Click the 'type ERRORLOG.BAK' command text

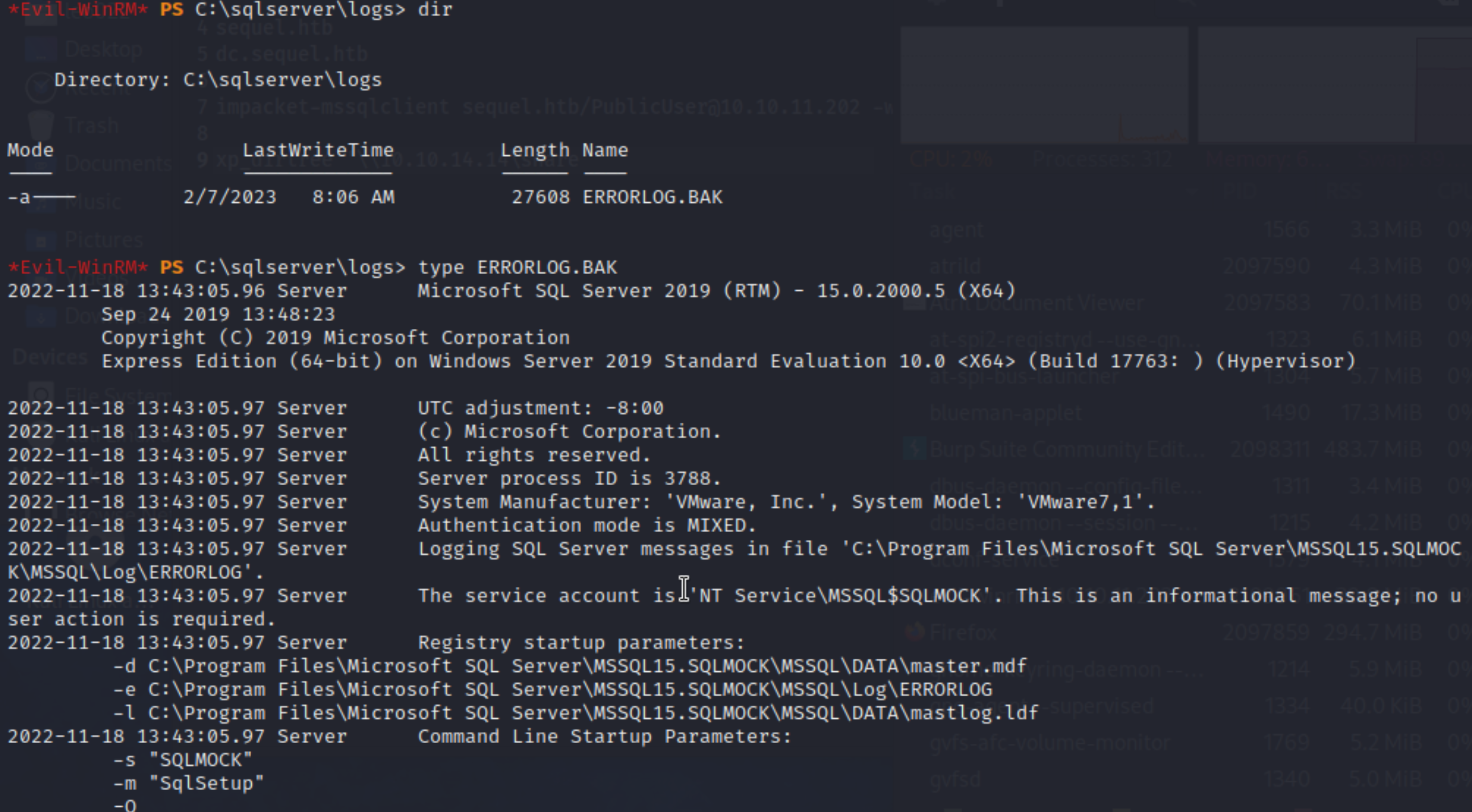[518, 267]
